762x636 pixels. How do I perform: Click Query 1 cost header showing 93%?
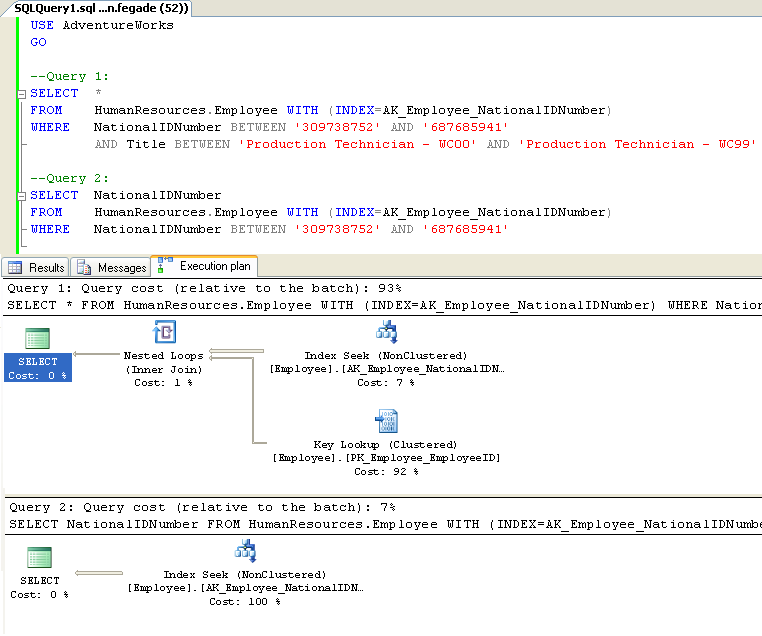204,288
